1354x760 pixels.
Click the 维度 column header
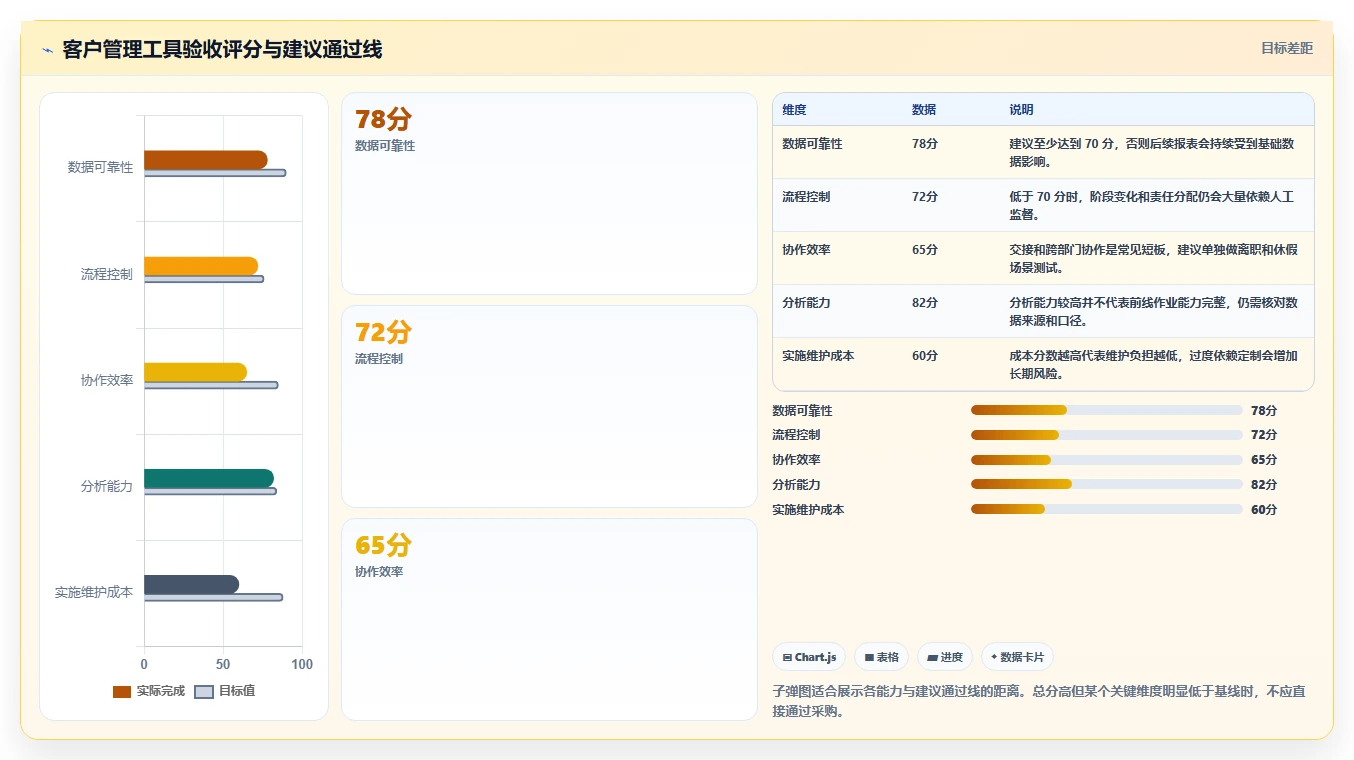[x=794, y=109]
